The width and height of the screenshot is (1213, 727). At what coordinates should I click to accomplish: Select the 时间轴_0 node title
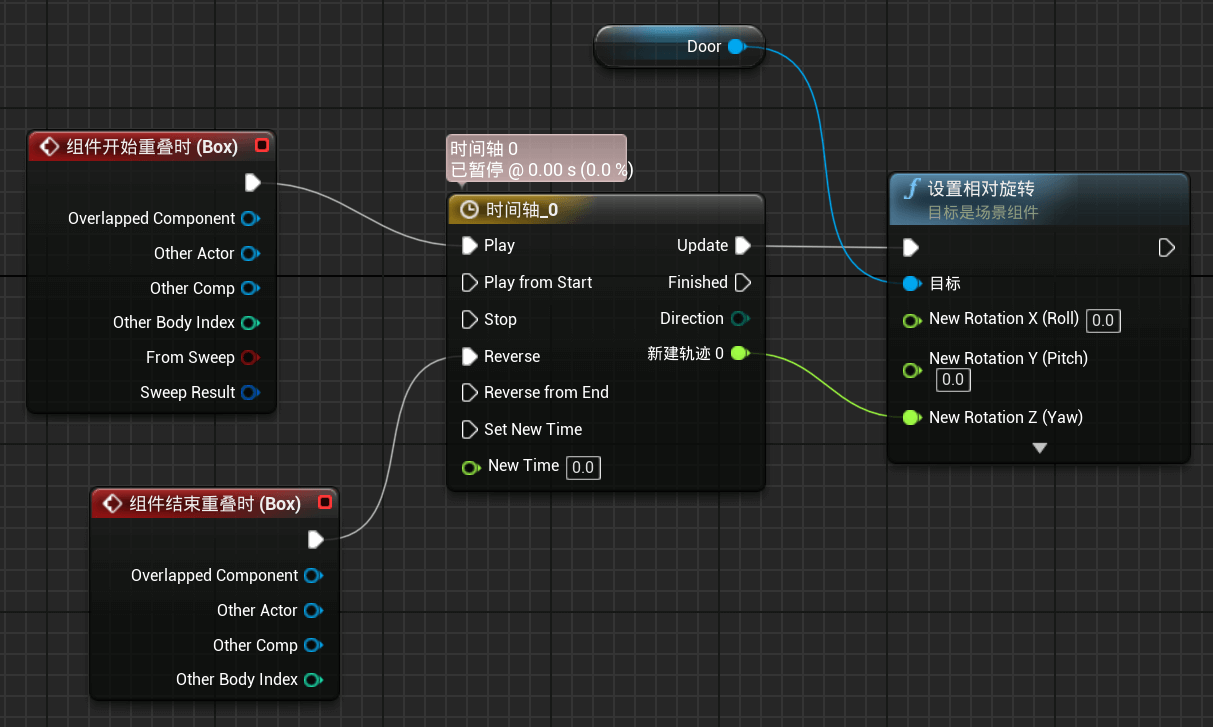522,209
